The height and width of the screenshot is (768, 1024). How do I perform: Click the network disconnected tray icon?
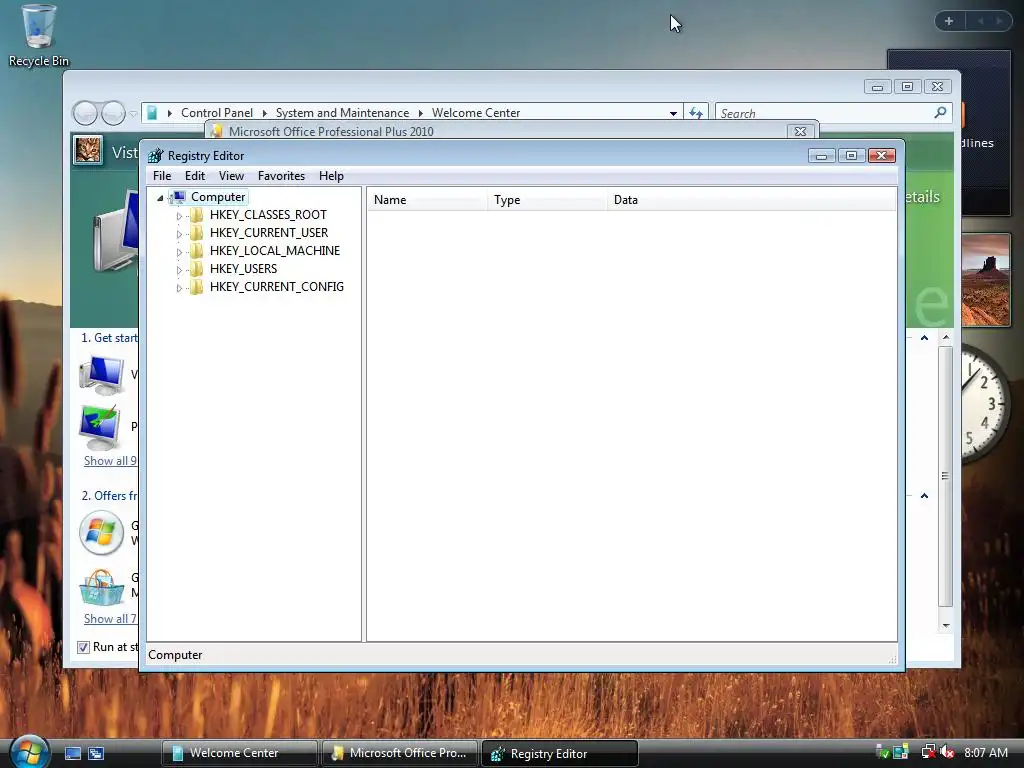(x=928, y=752)
